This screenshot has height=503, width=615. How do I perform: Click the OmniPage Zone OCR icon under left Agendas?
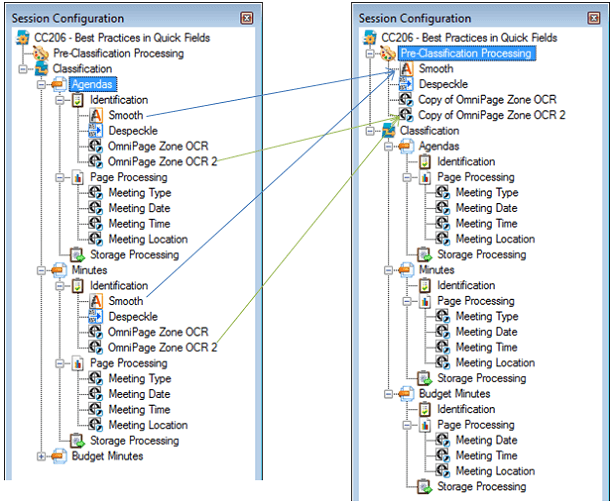pos(95,146)
